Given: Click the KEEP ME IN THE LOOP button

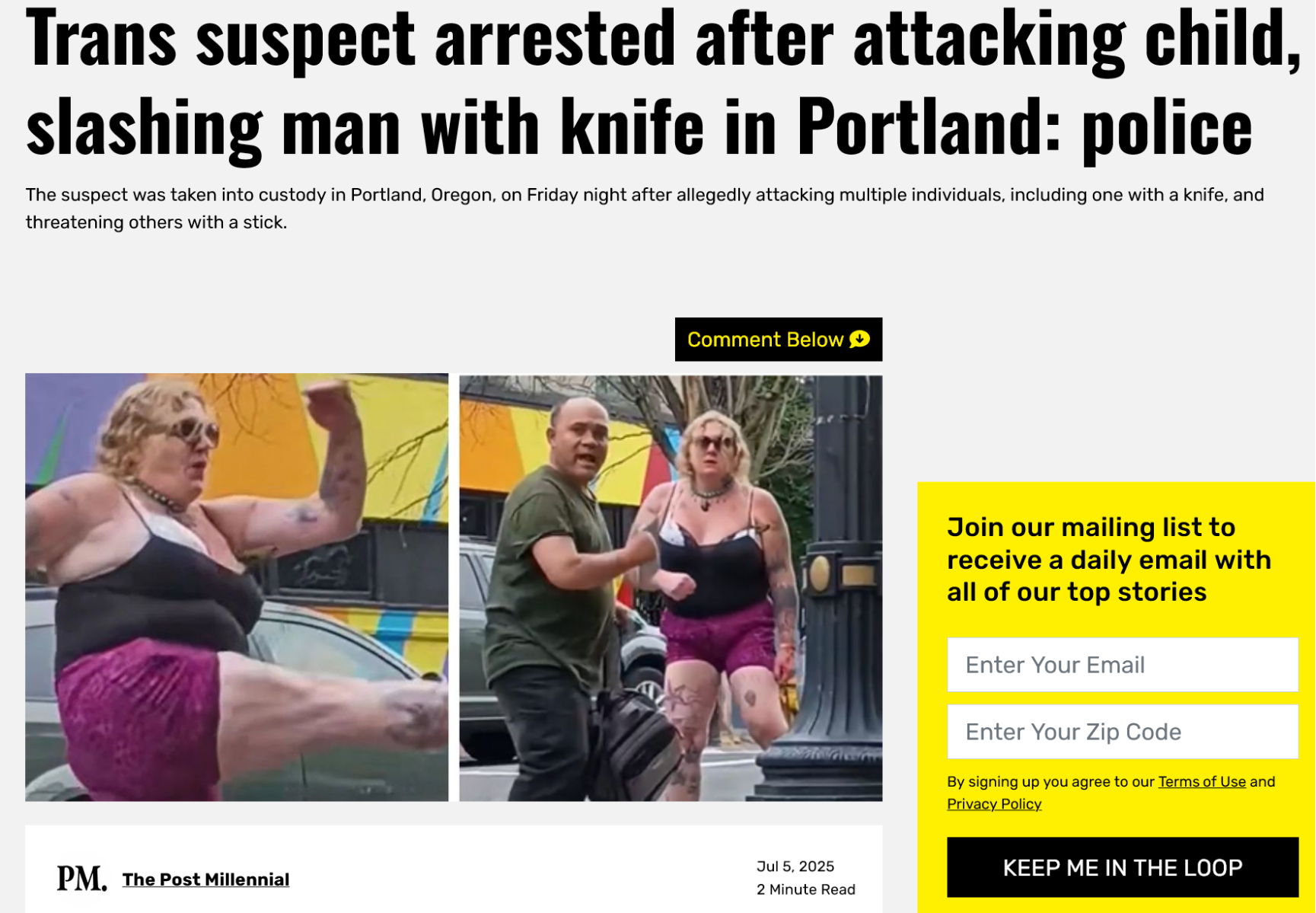Looking at the screenshot, I should click(1122, 867).
